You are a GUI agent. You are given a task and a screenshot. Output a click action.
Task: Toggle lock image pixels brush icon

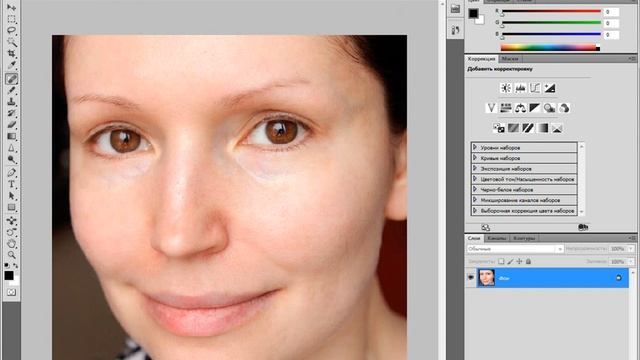click(510, 261)
